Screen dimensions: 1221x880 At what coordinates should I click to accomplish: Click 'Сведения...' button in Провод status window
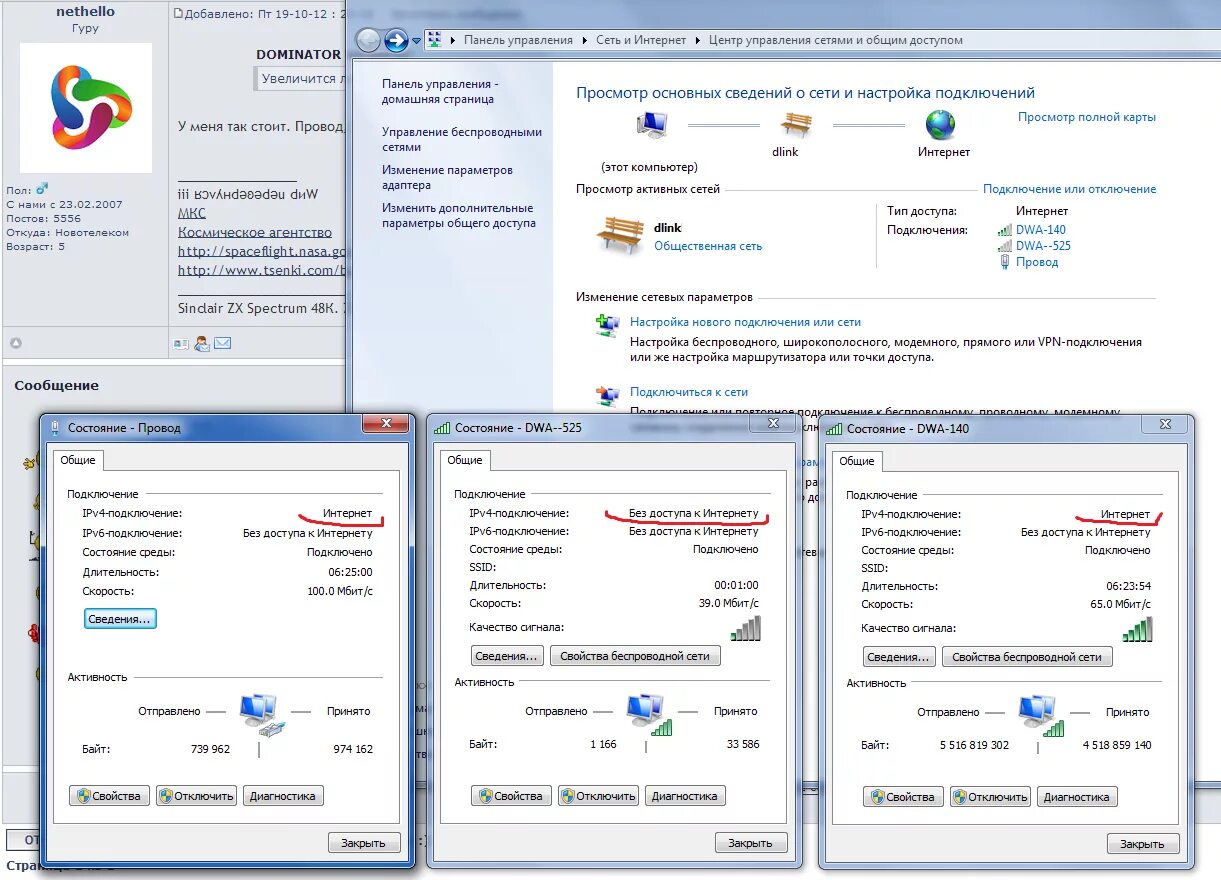click(x=120, y=619)
